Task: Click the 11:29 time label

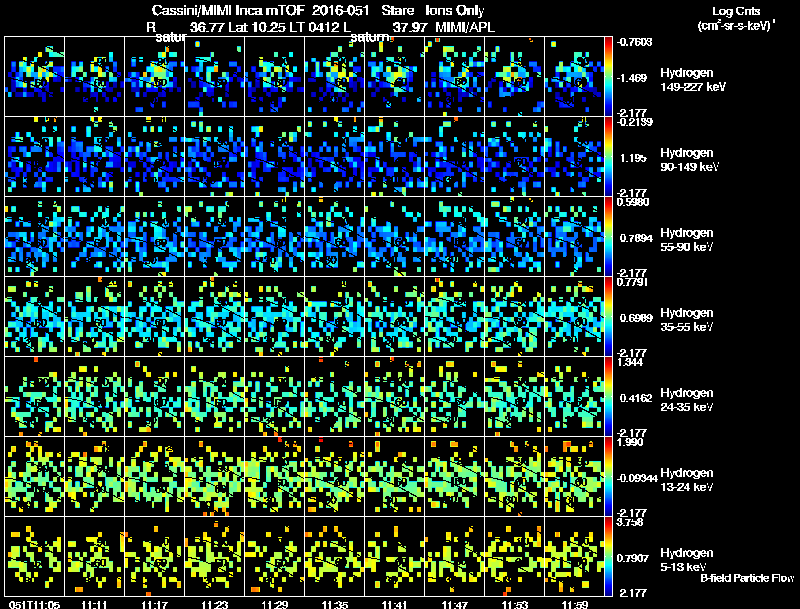Action: pos(274,605)
